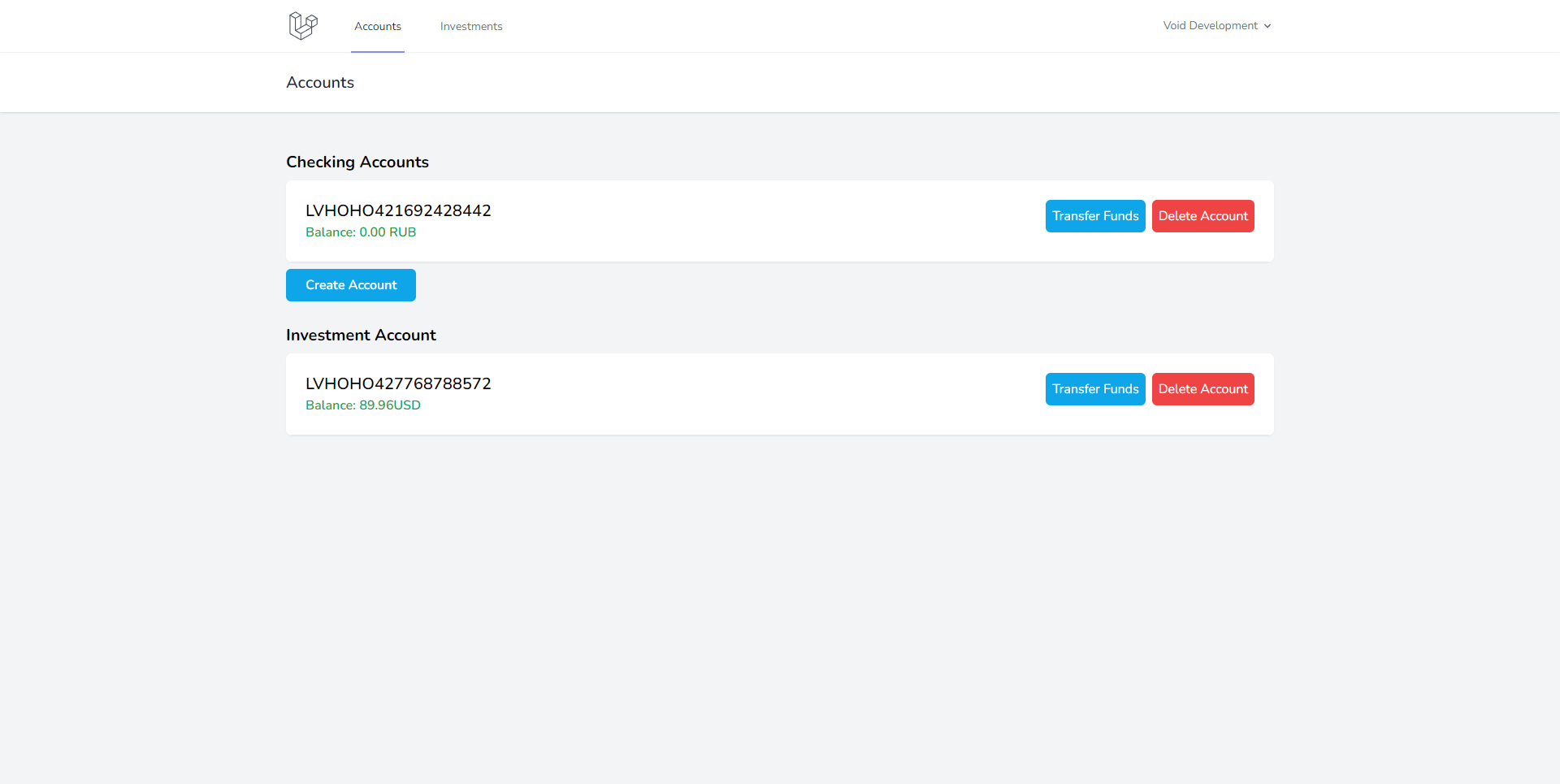Open the Accounts navigation tab

378,26
